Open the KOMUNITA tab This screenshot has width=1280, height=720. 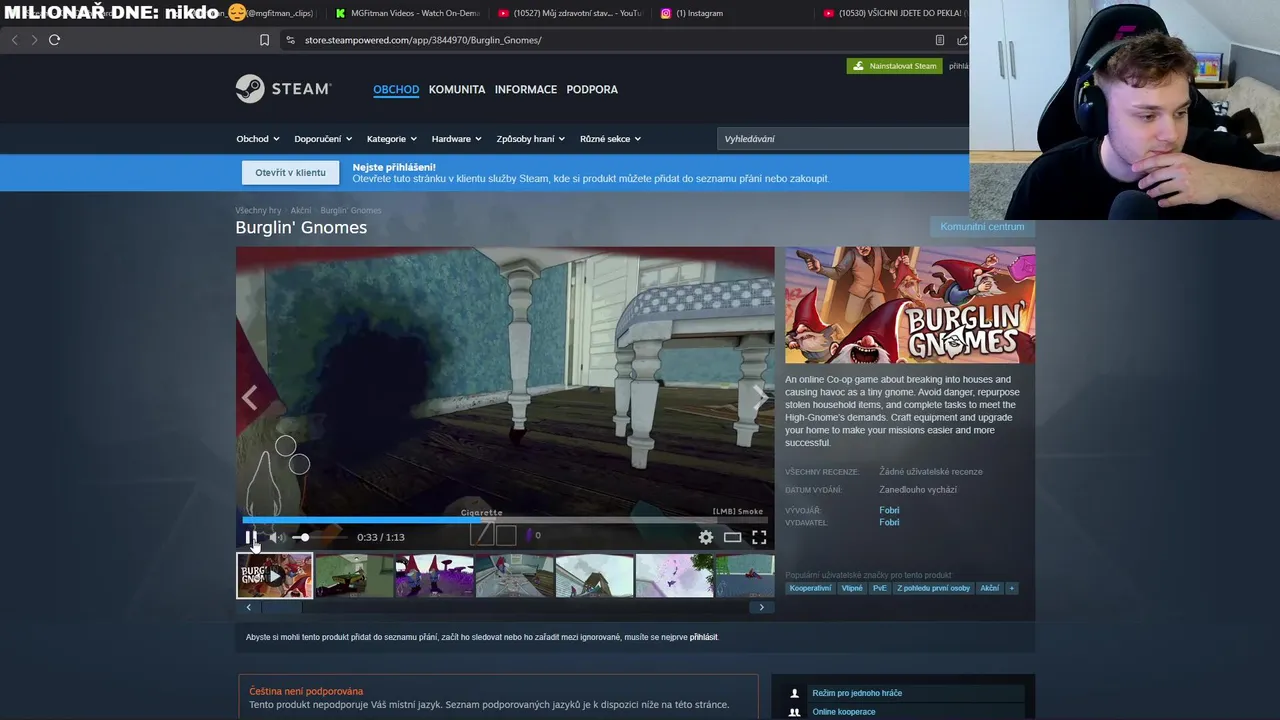pos(457,89)
